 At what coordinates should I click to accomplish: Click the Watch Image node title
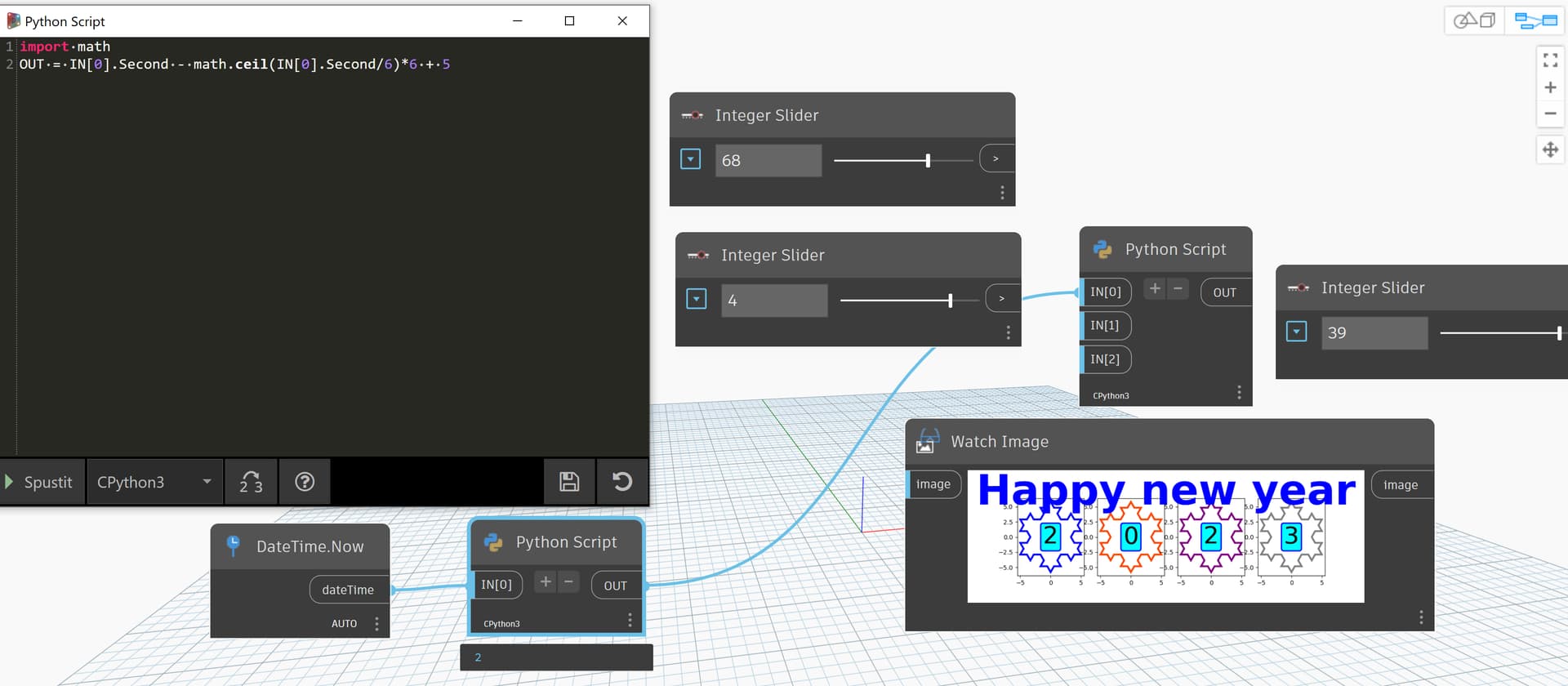[1000, 442]
